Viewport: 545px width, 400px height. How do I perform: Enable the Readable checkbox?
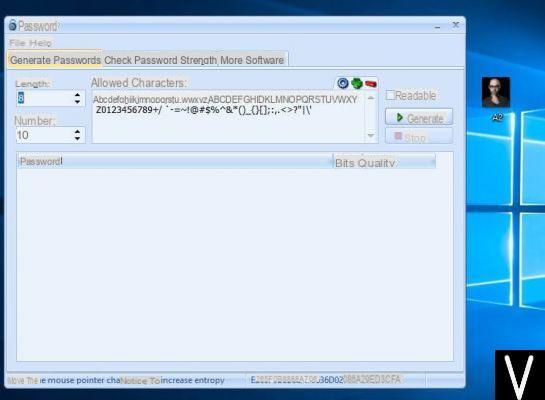391,95
